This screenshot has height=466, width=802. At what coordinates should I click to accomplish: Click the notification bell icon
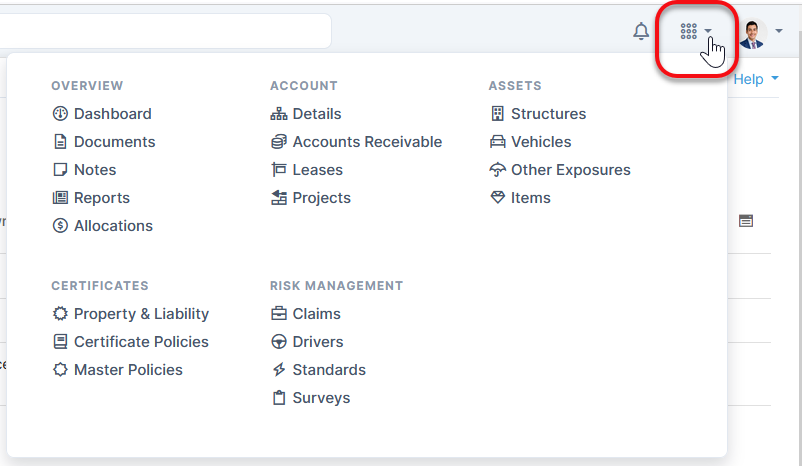tap(641, 32)
